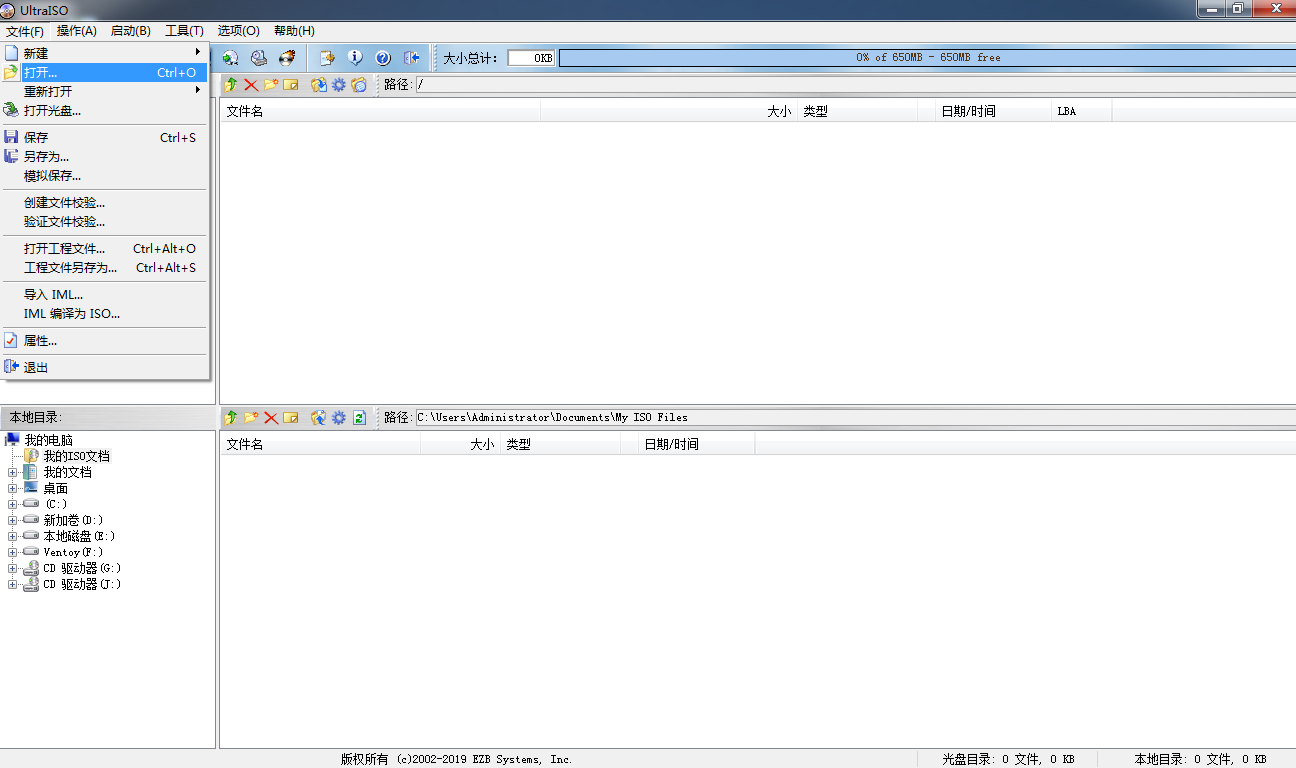Click the local path field with My ISO Files

click(x=855, y=418)
